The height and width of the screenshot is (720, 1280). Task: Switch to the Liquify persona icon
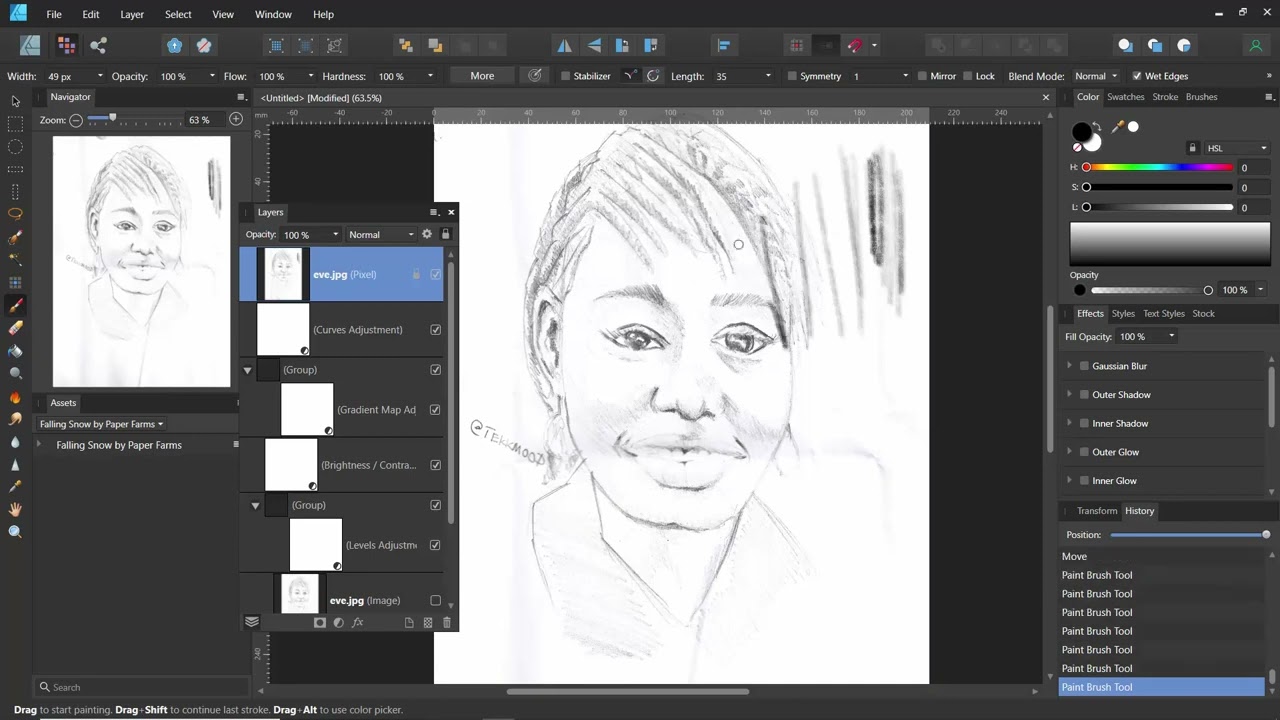pos(66,45)
